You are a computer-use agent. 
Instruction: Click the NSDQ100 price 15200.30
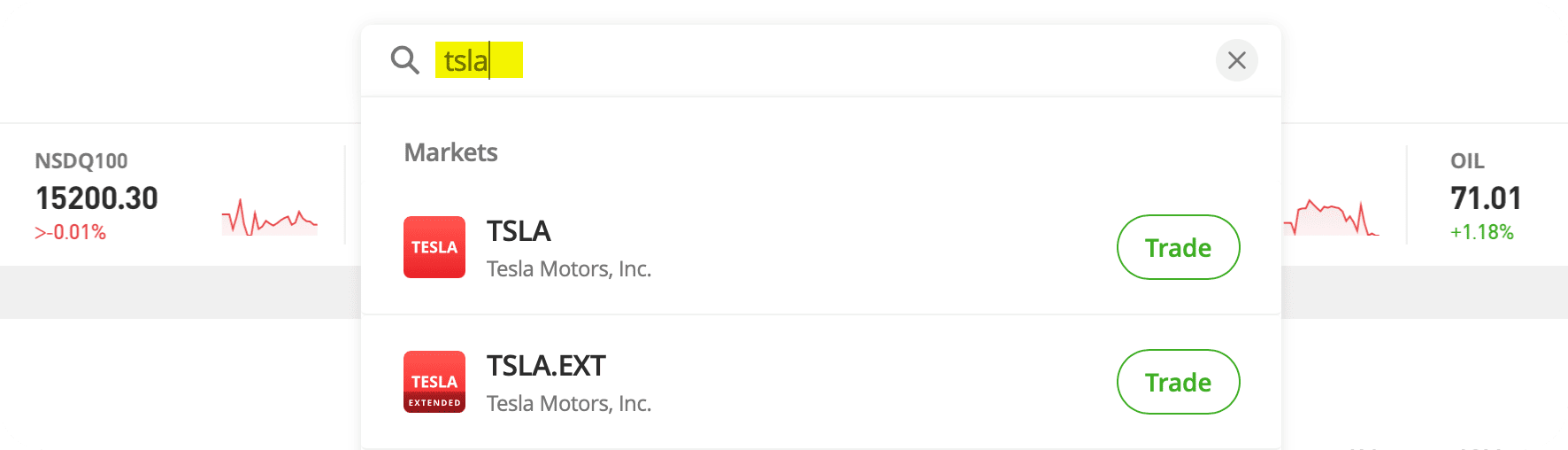pyautogui.click(x=96, y=198)
